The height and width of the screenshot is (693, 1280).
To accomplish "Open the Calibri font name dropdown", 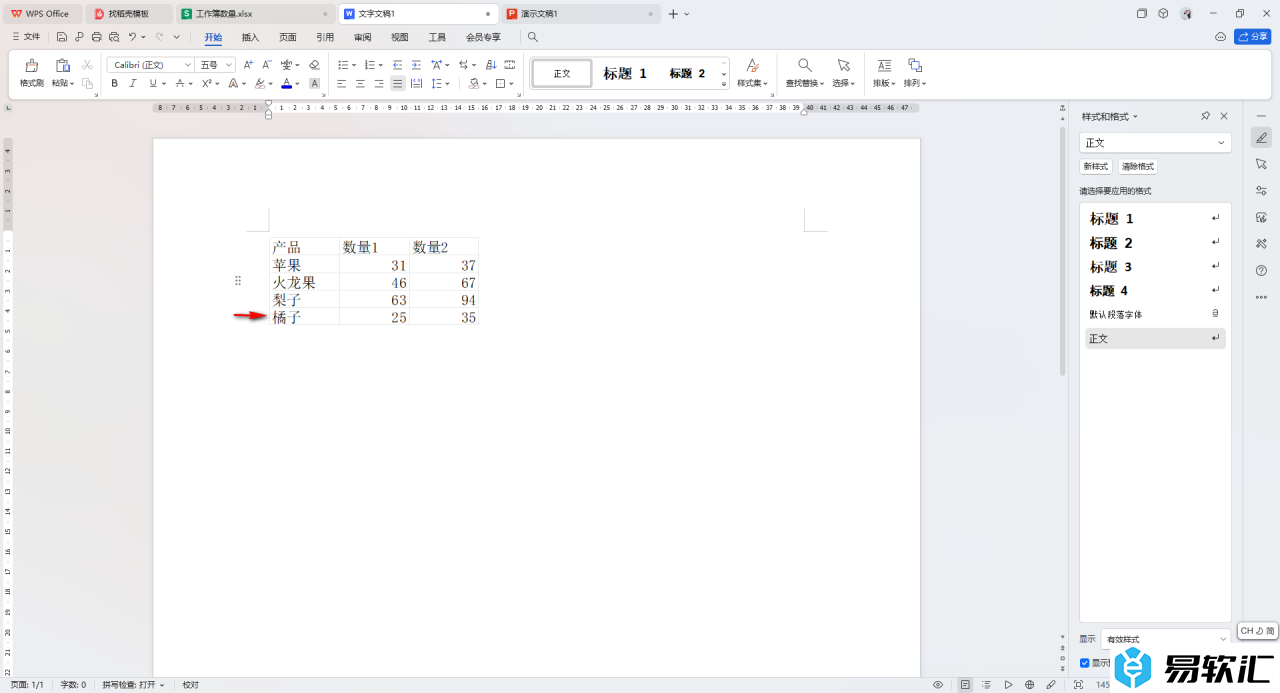I will point(188,65).
